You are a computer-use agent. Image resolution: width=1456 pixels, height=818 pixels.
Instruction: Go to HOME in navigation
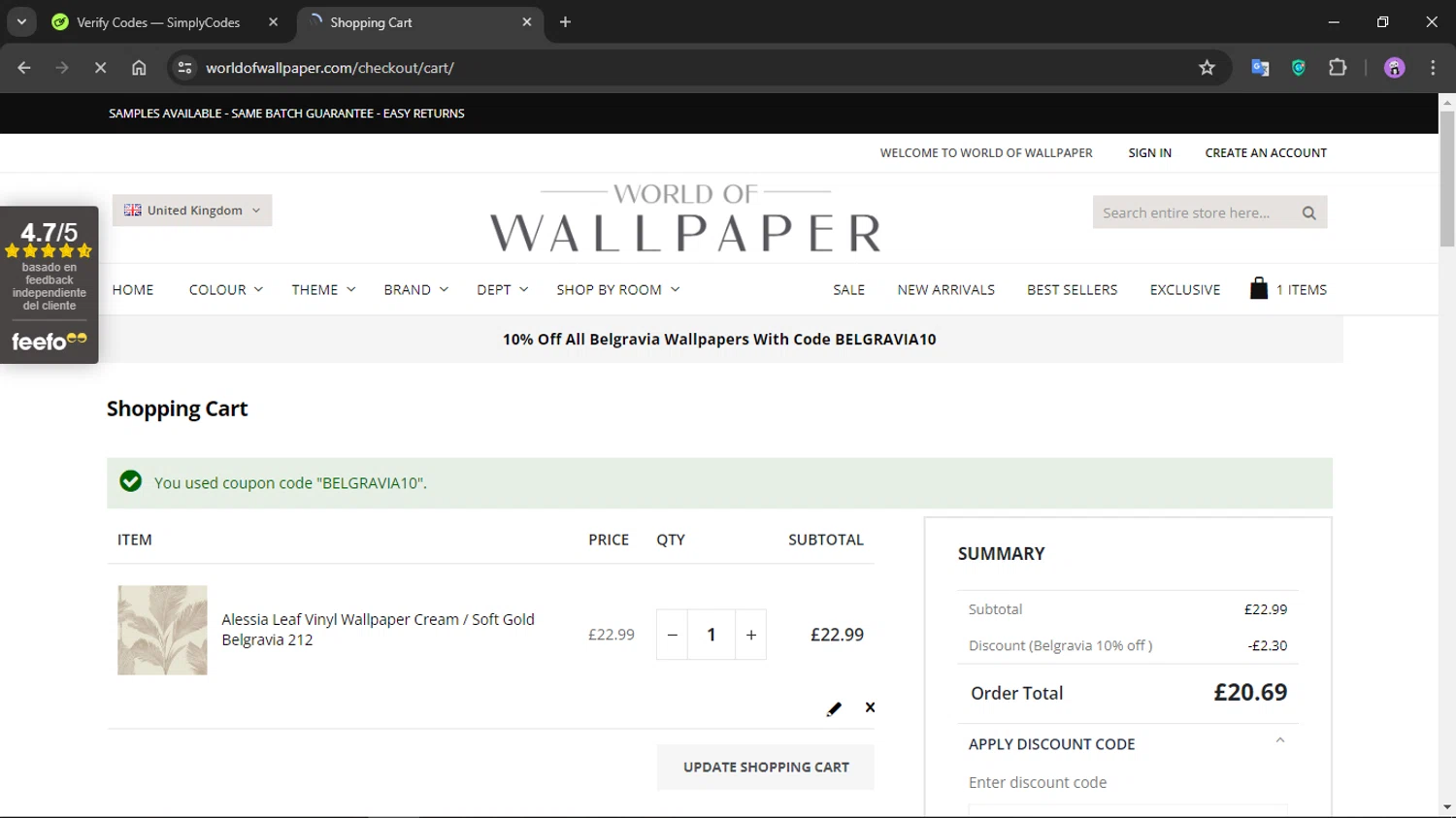133,290
